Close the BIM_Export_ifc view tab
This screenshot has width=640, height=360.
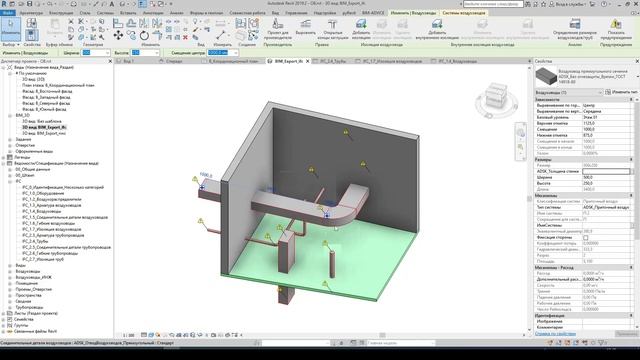click(308, 61)
